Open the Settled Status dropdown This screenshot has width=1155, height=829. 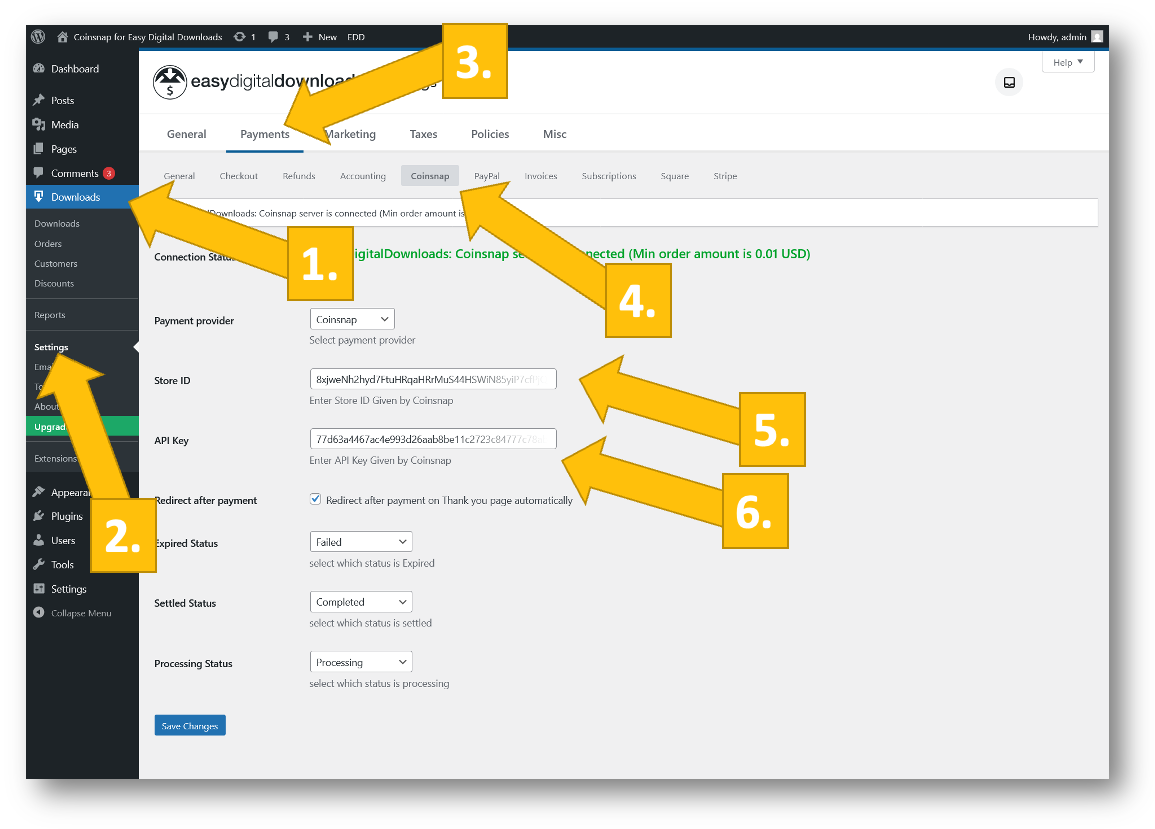pyautogui.click(x=361, y=602)
